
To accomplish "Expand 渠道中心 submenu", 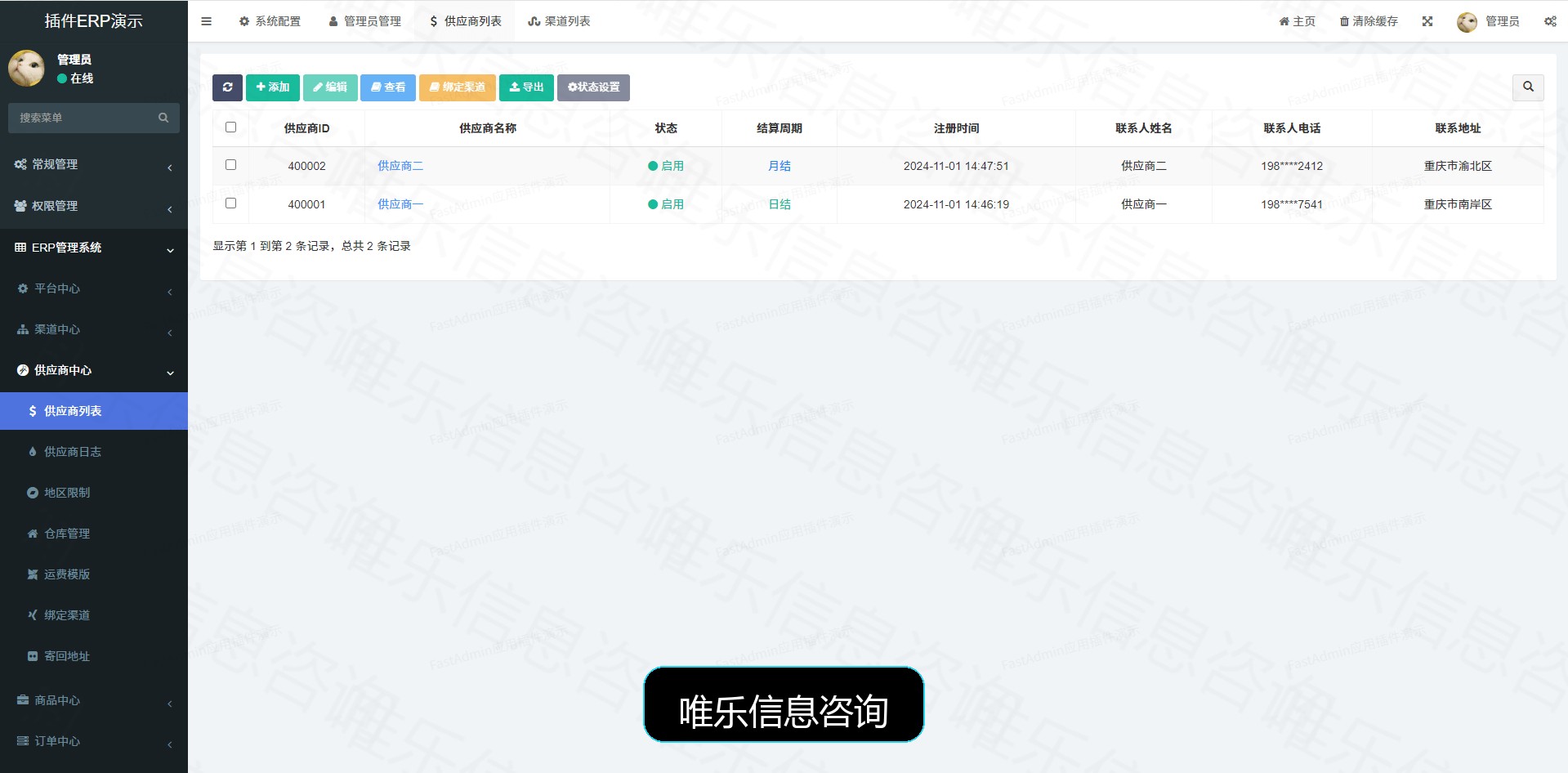I will [x=94, y=329].
